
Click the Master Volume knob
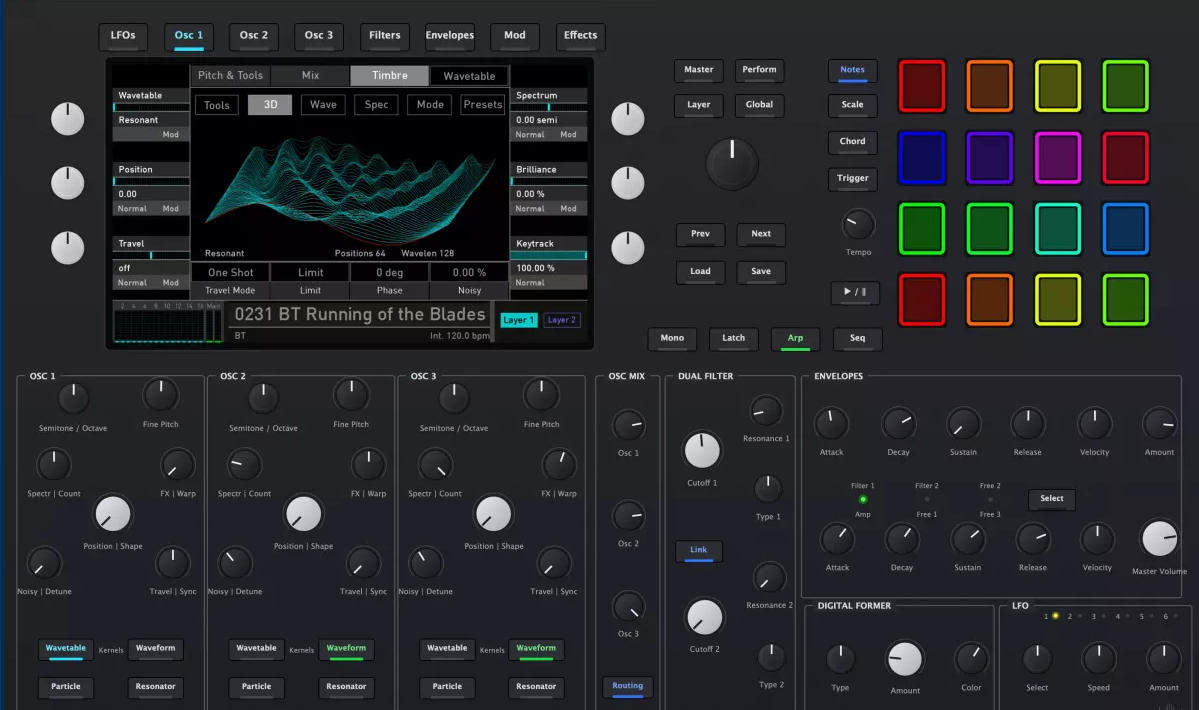(x=1159, y=539)
